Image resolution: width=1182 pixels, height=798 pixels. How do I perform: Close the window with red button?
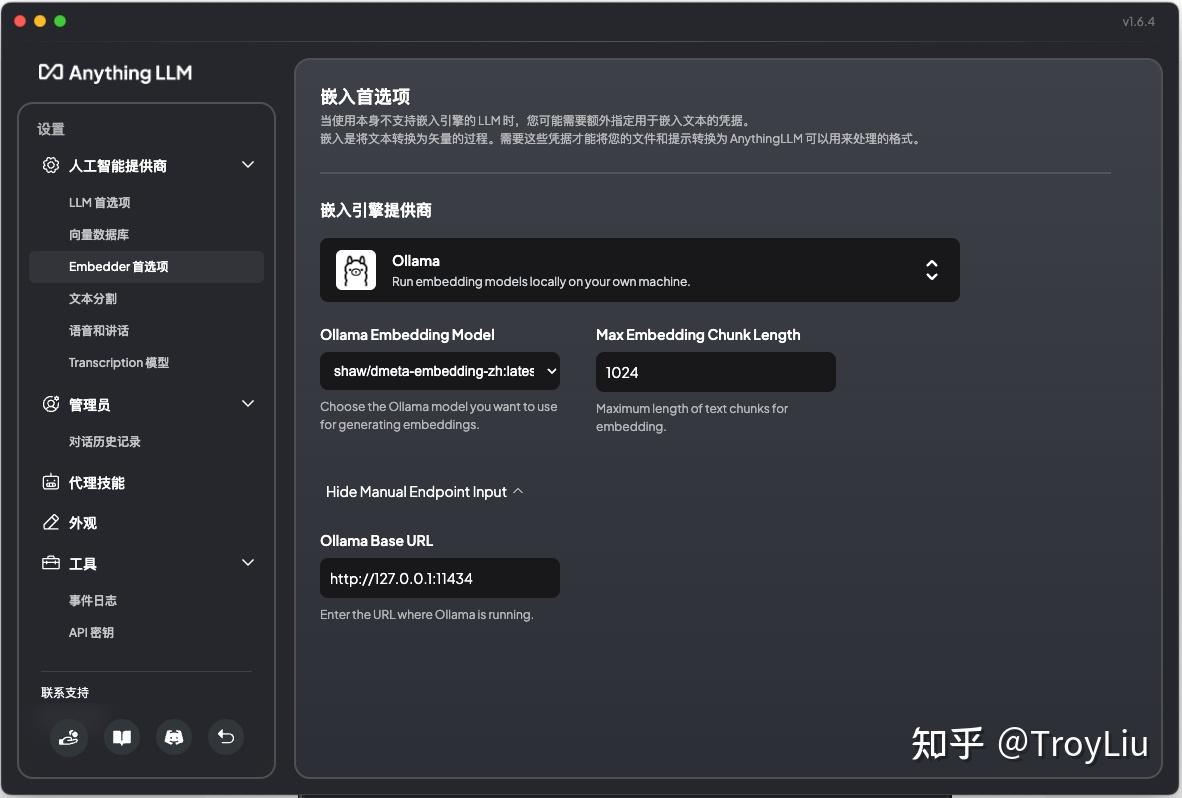[20, 21]
